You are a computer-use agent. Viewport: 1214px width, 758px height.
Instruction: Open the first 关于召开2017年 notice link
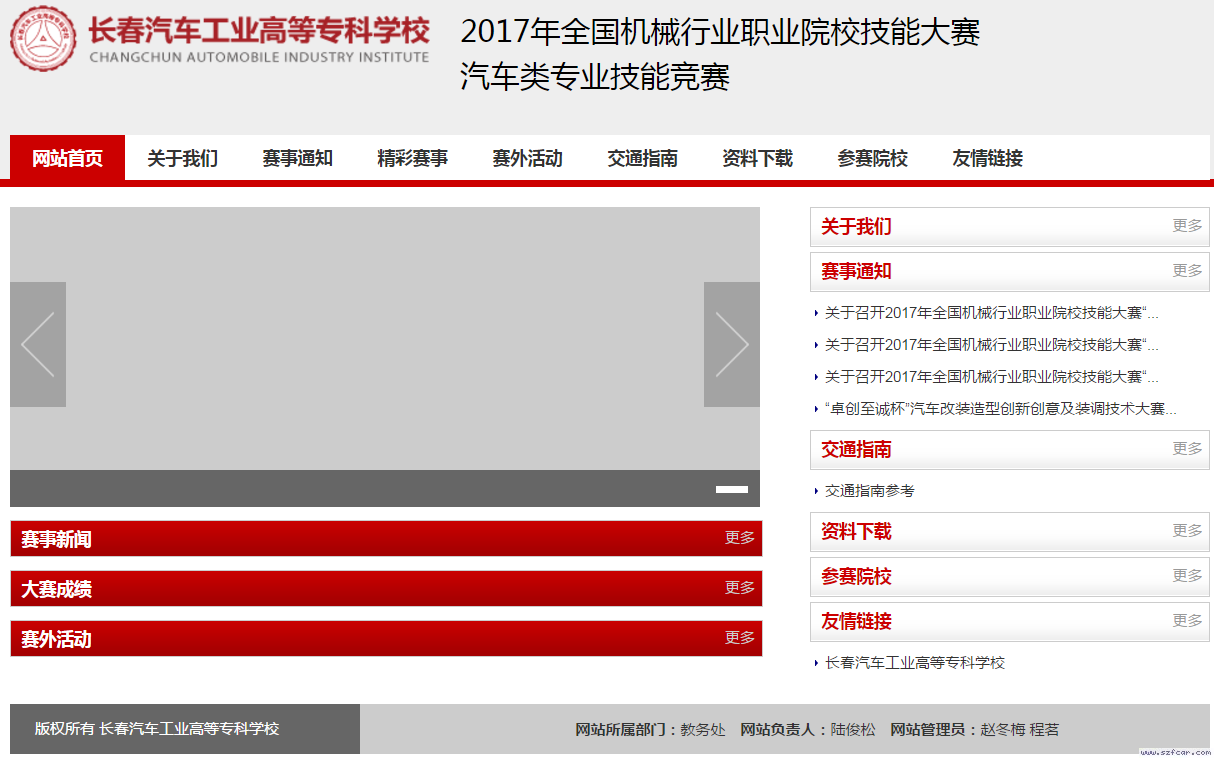pyautogui.click(x=991, y=313)
